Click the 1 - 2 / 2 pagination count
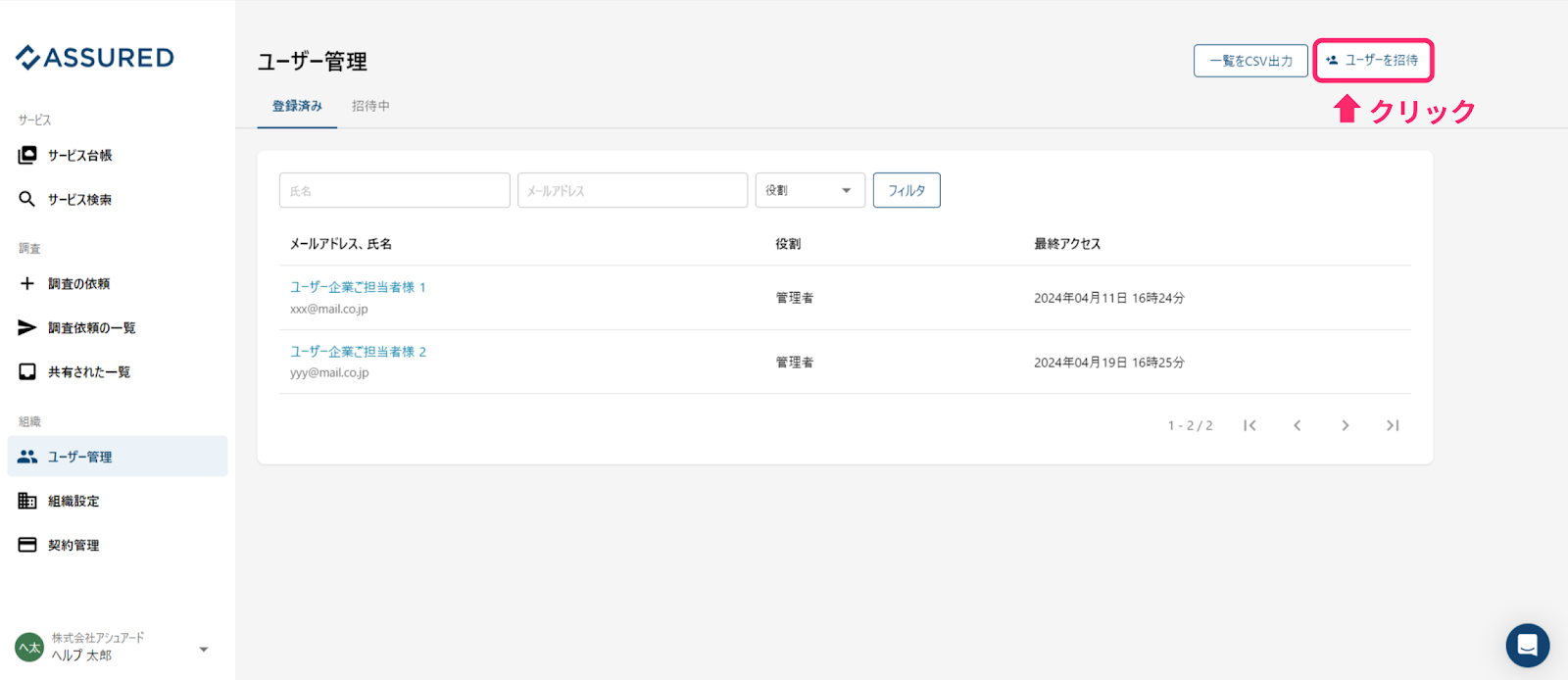Image resolution: width=1568 pixels, height=680 pixels. pos(1190,425)
